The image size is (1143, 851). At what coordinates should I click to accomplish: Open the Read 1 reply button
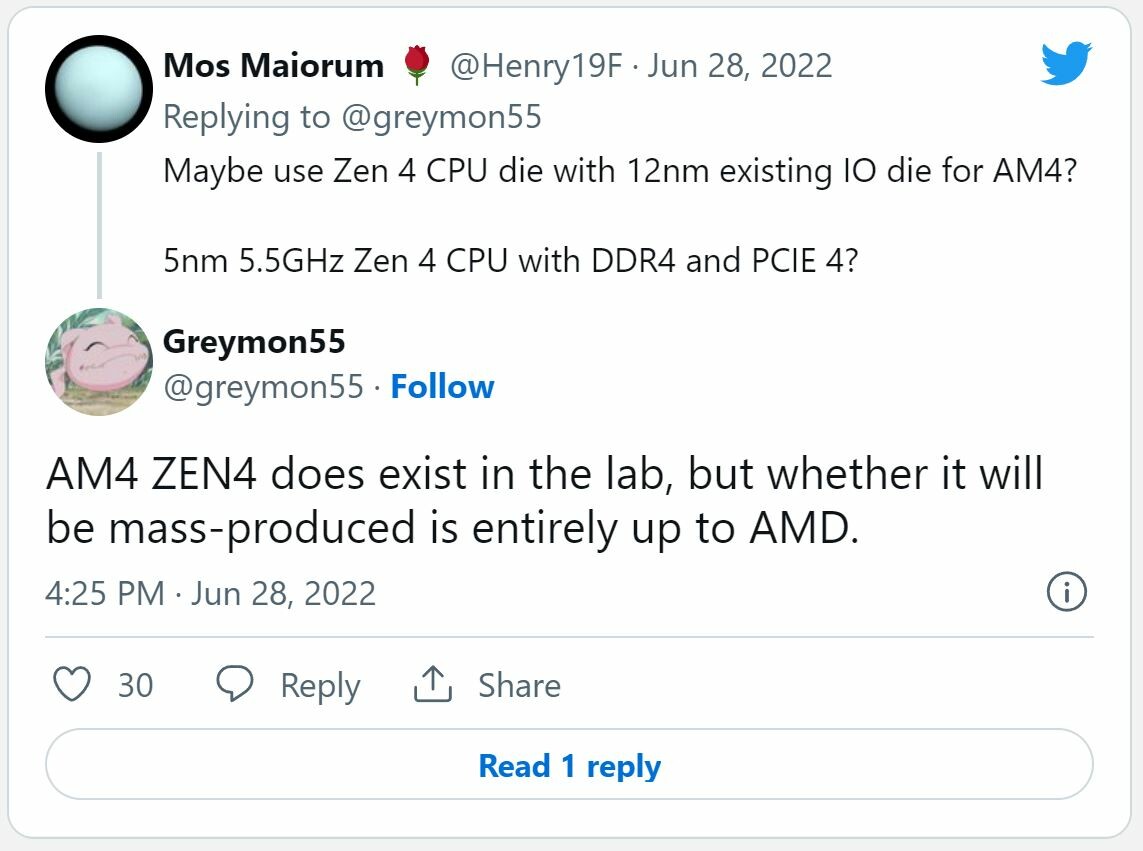point(569,766)
